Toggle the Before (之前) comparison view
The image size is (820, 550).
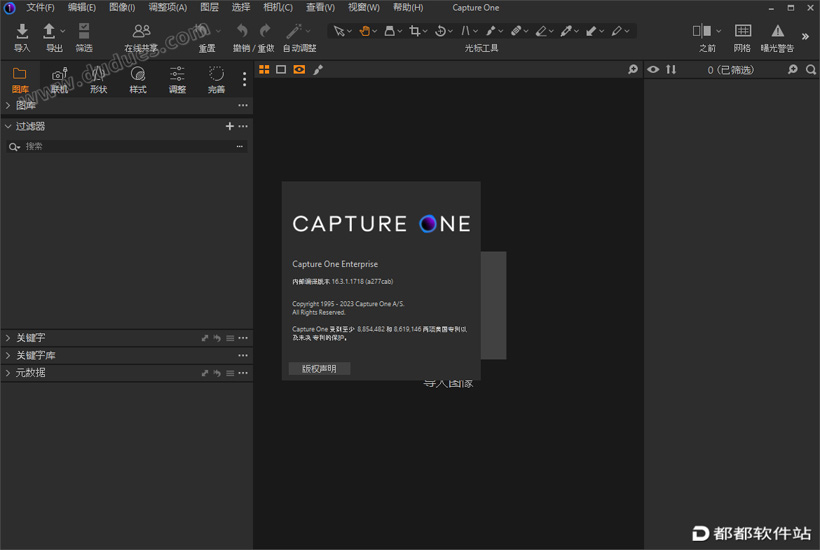point(702,31)
